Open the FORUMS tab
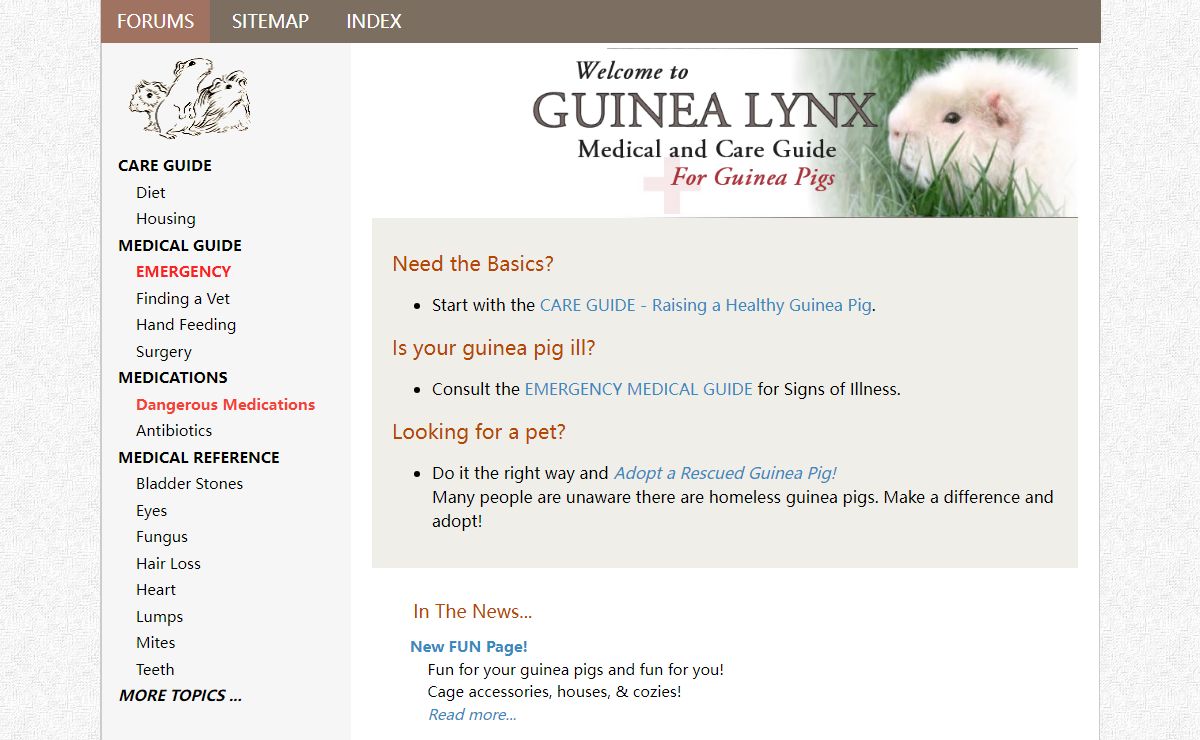This screenshot has width=1200, height=740. click(155, 21)
